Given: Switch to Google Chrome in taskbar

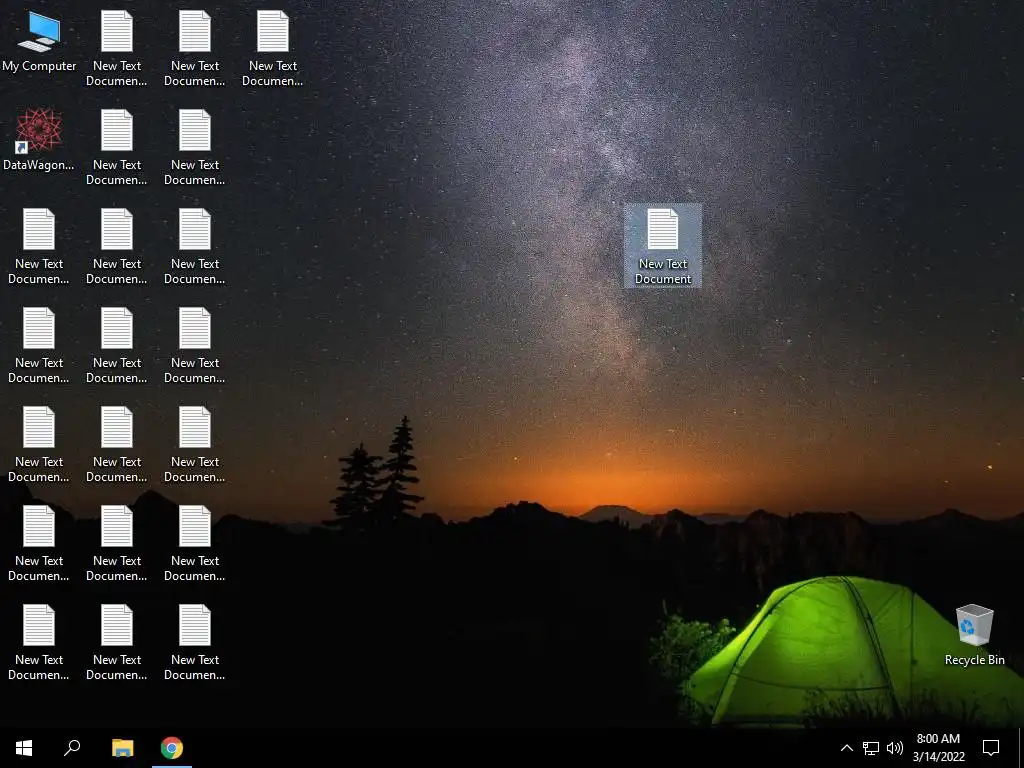Looking at the screenshot, I should point(172,748).
